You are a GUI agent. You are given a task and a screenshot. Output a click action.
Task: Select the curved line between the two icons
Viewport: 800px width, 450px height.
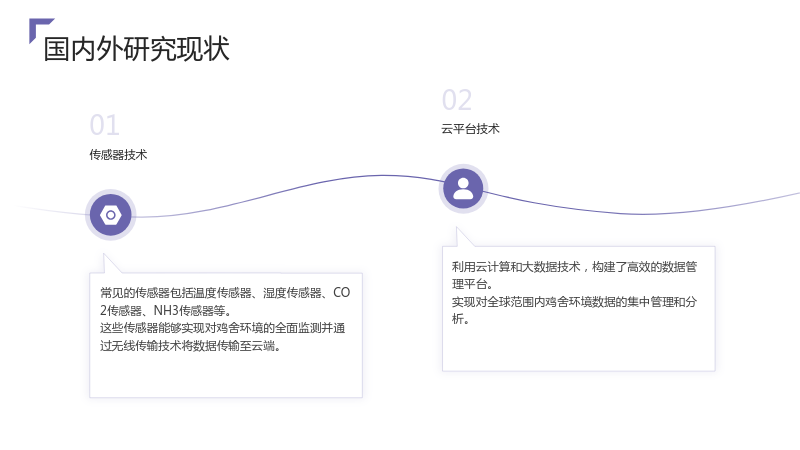(x=287, y=195)
